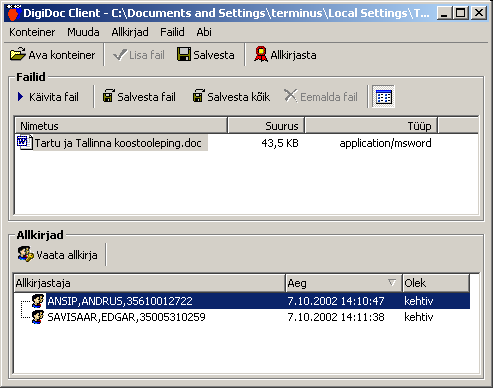Click the Salvesta fail button
493x388 pixels.
pos(139,97)
